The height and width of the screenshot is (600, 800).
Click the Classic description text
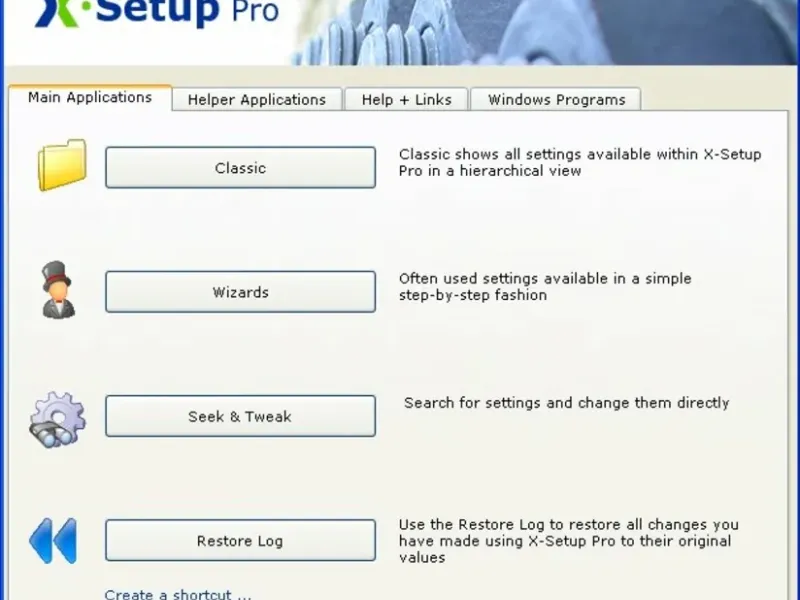[580, 162]
